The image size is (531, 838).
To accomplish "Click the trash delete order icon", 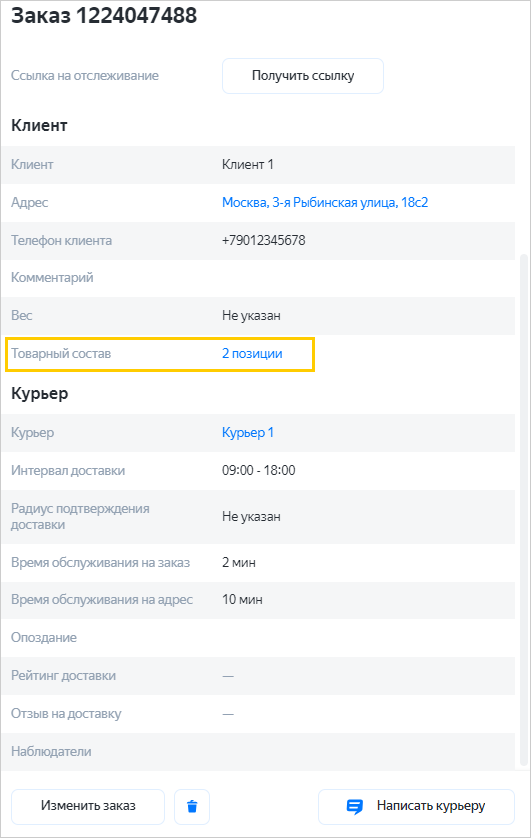I will [x=192, y=806].
